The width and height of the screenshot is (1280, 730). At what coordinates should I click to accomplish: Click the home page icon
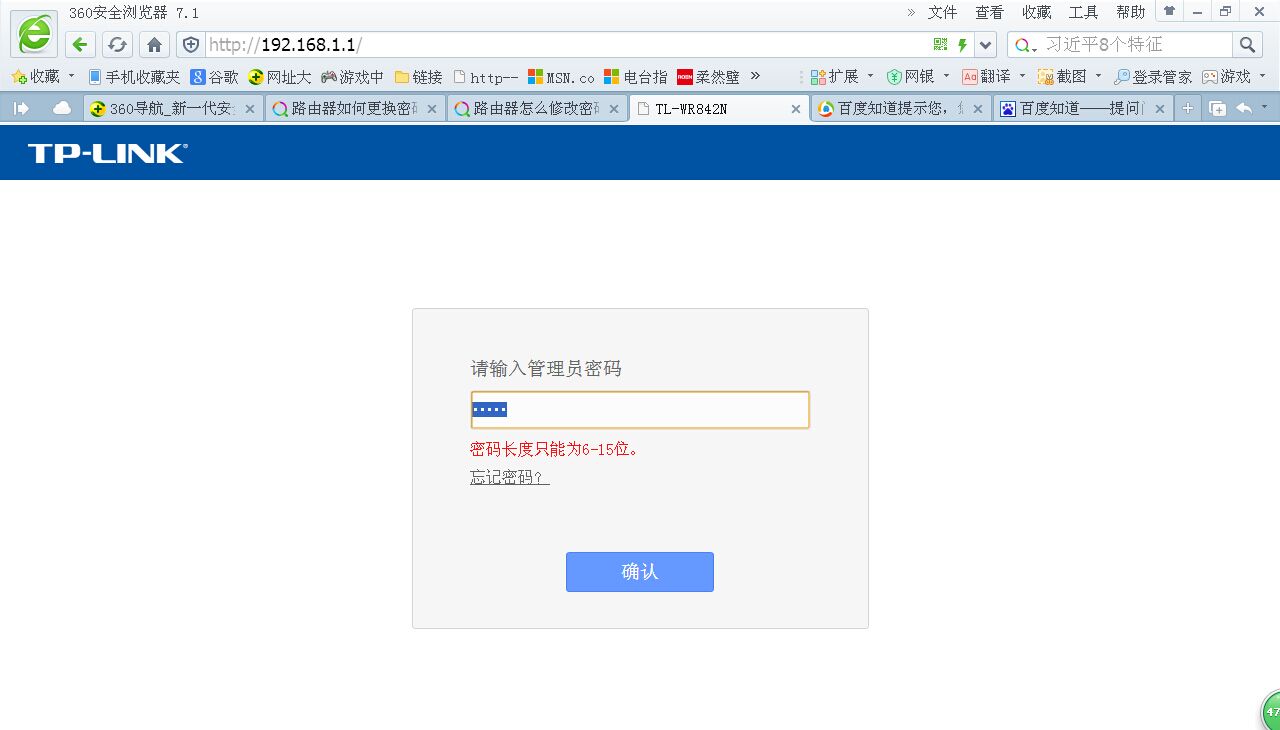click(152, 44)
